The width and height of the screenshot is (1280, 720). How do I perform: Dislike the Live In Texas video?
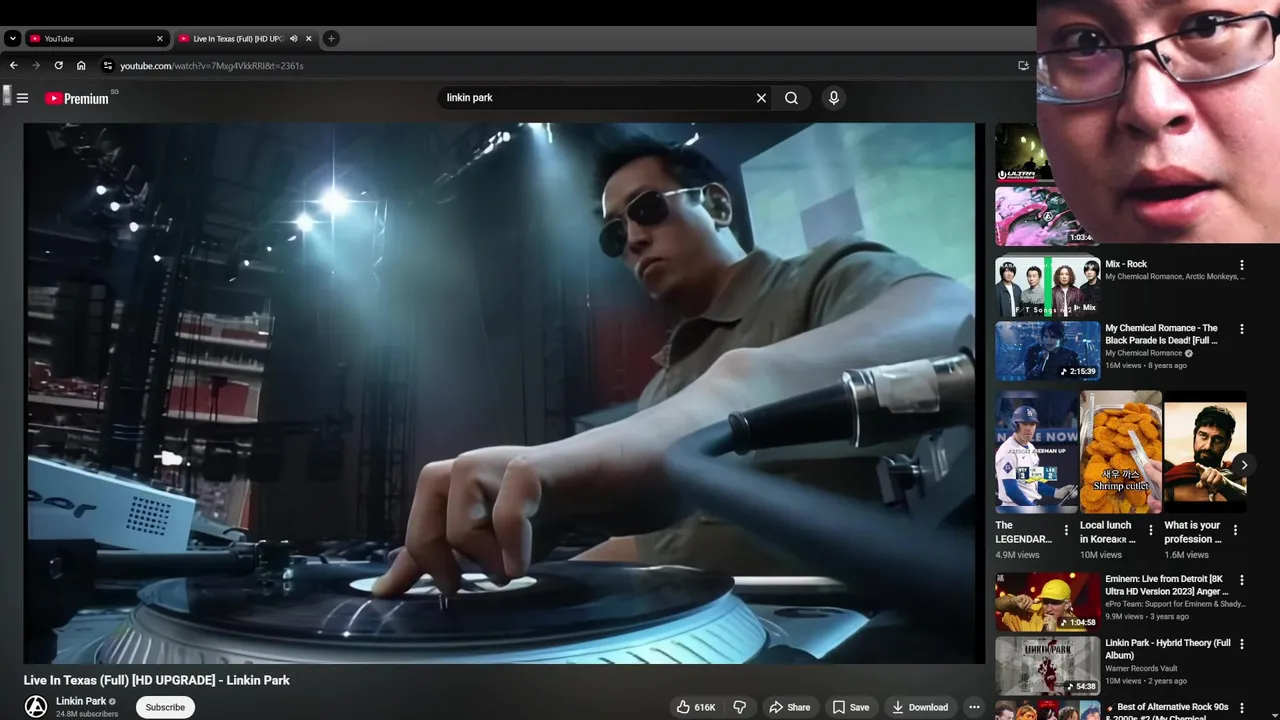[x=740, y=707]
